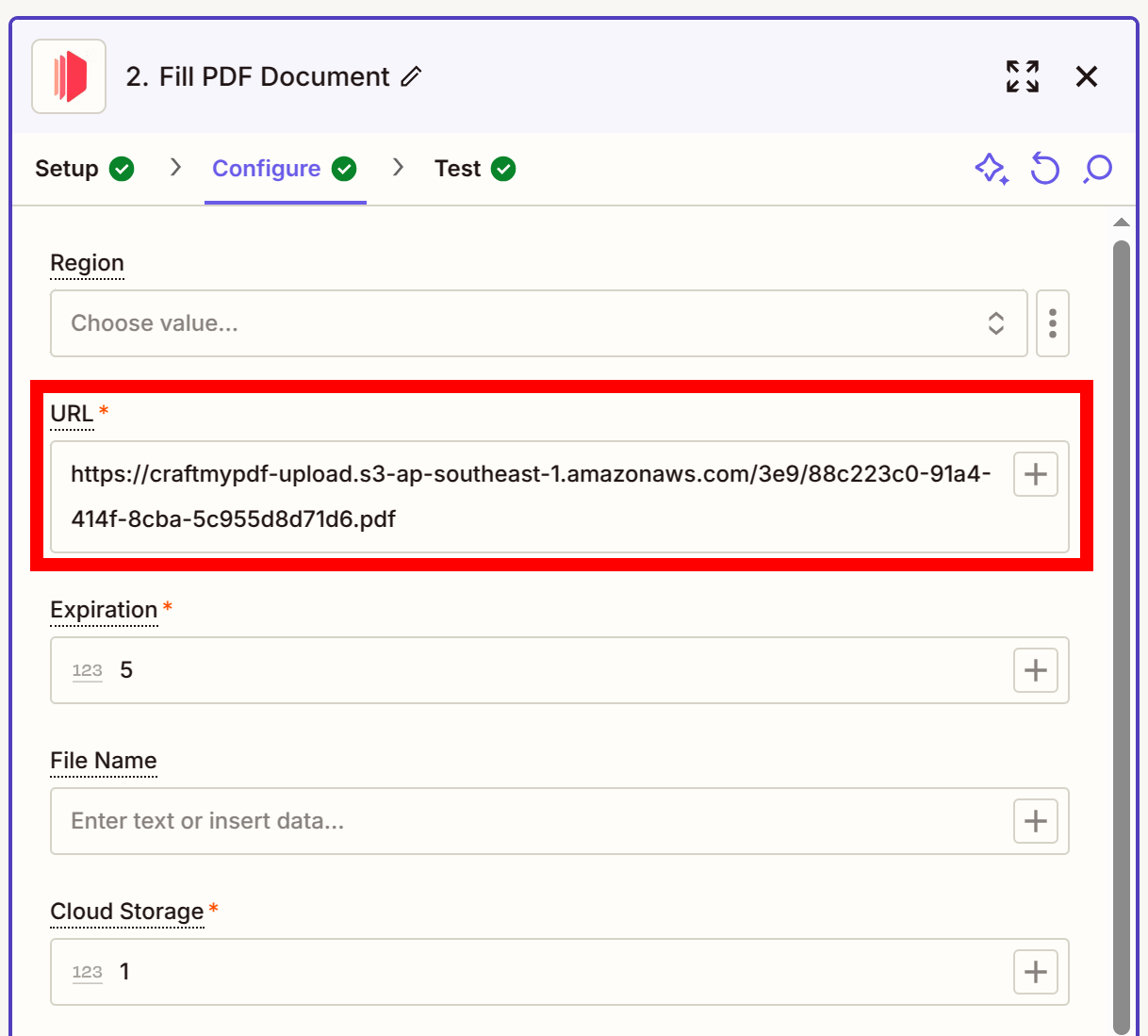Click the AI sparkle icon
Screen dimensions: 1148x1036
pyautogui.click(x=991, y=169)
